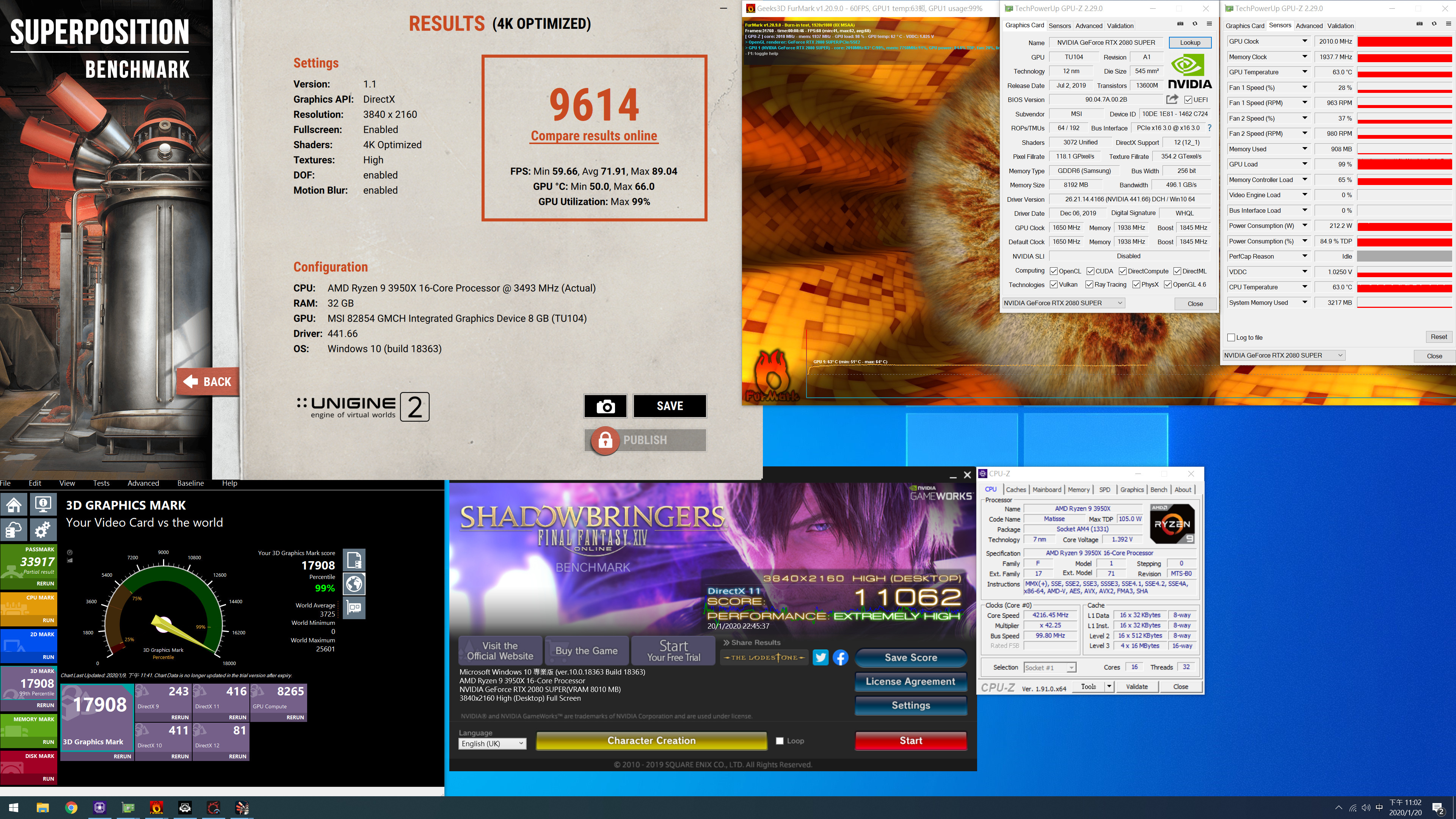This screenshot has height=819, width=1456.
Task: Toggle Ray Tracing checkbox in GPU-Z
Action: [x=1089, y=285]
